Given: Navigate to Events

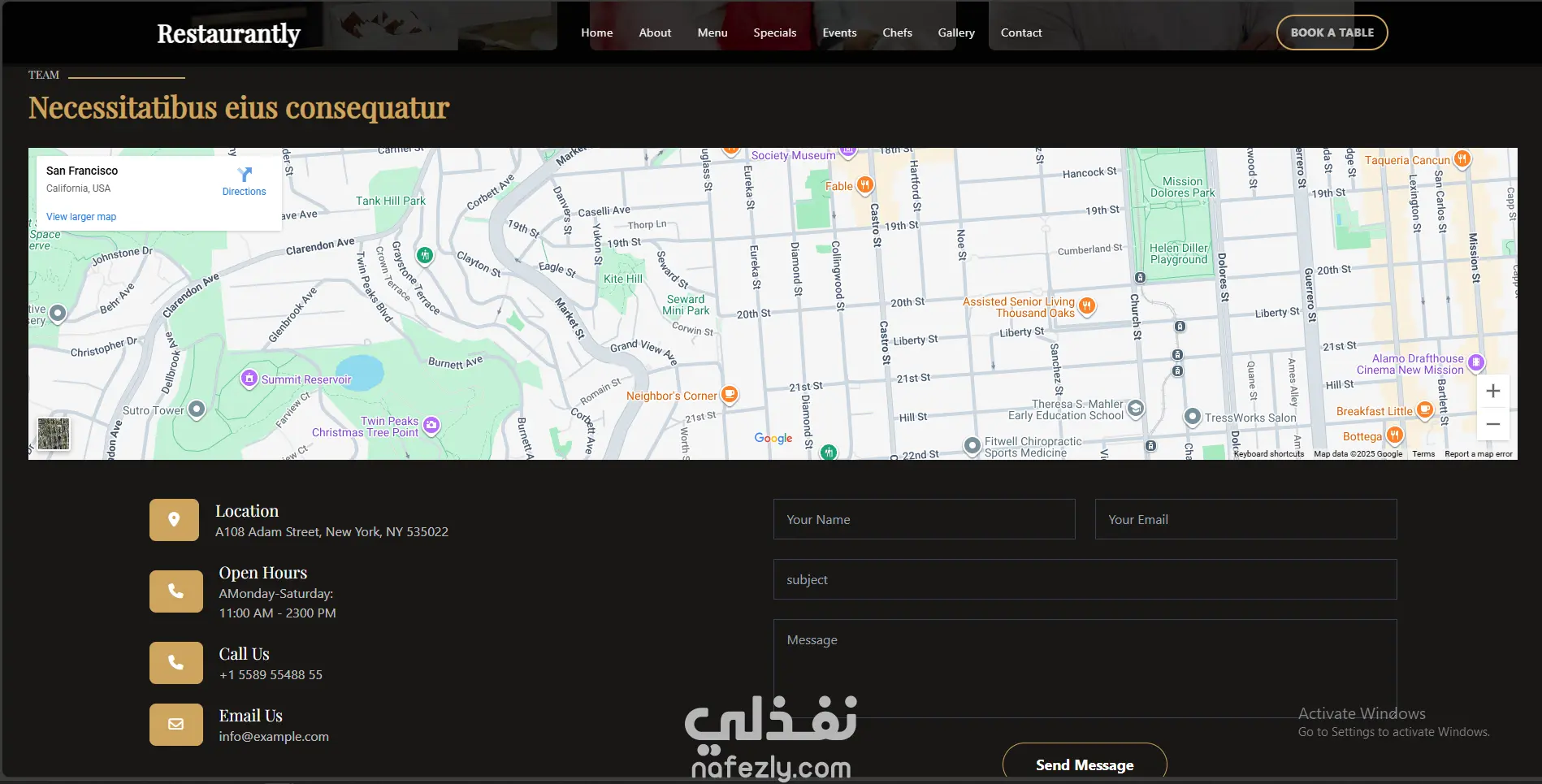Looking at the screenshot, I should coord(839,32).
